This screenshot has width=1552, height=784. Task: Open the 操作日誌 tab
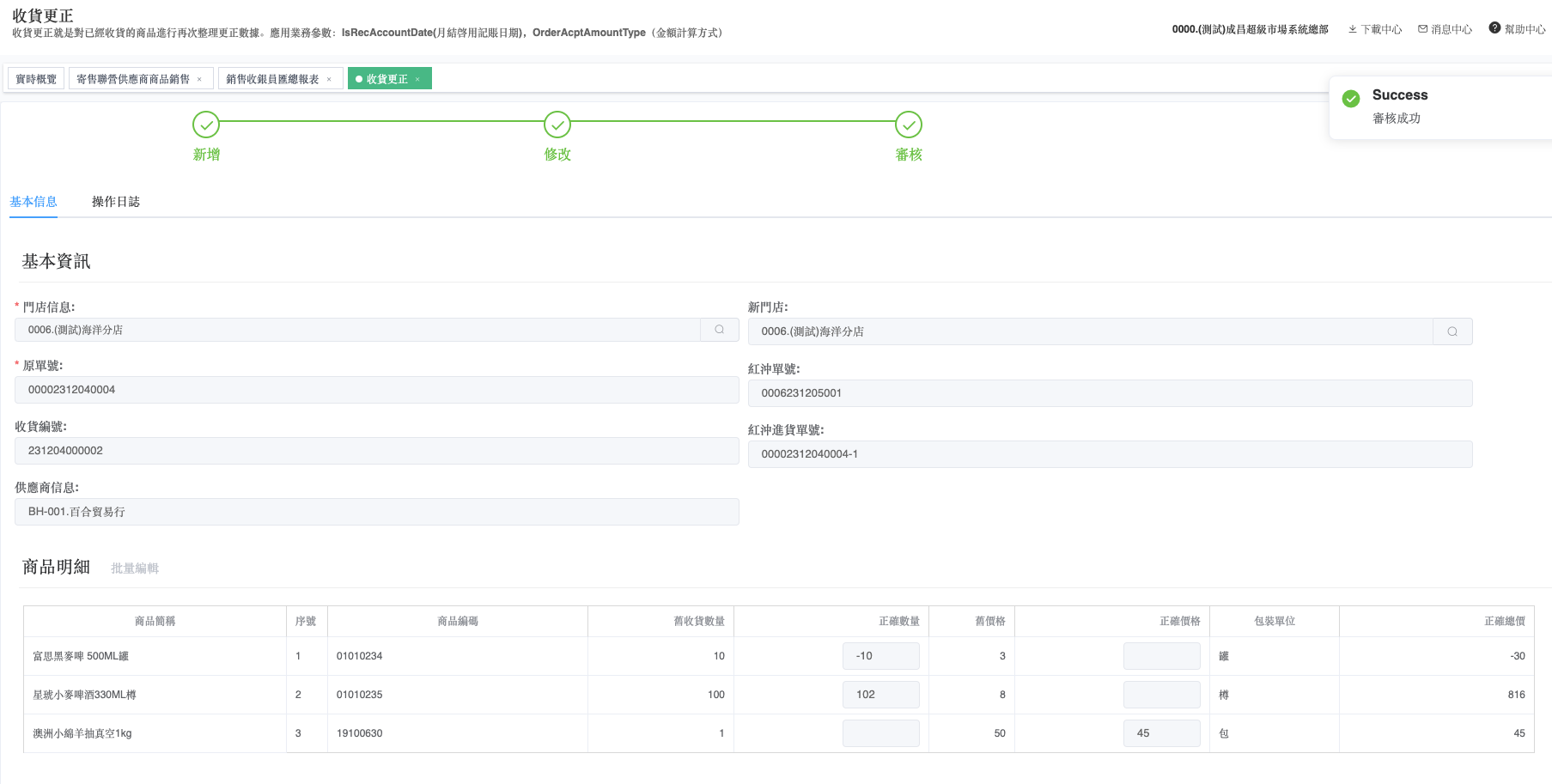[116, 202]
